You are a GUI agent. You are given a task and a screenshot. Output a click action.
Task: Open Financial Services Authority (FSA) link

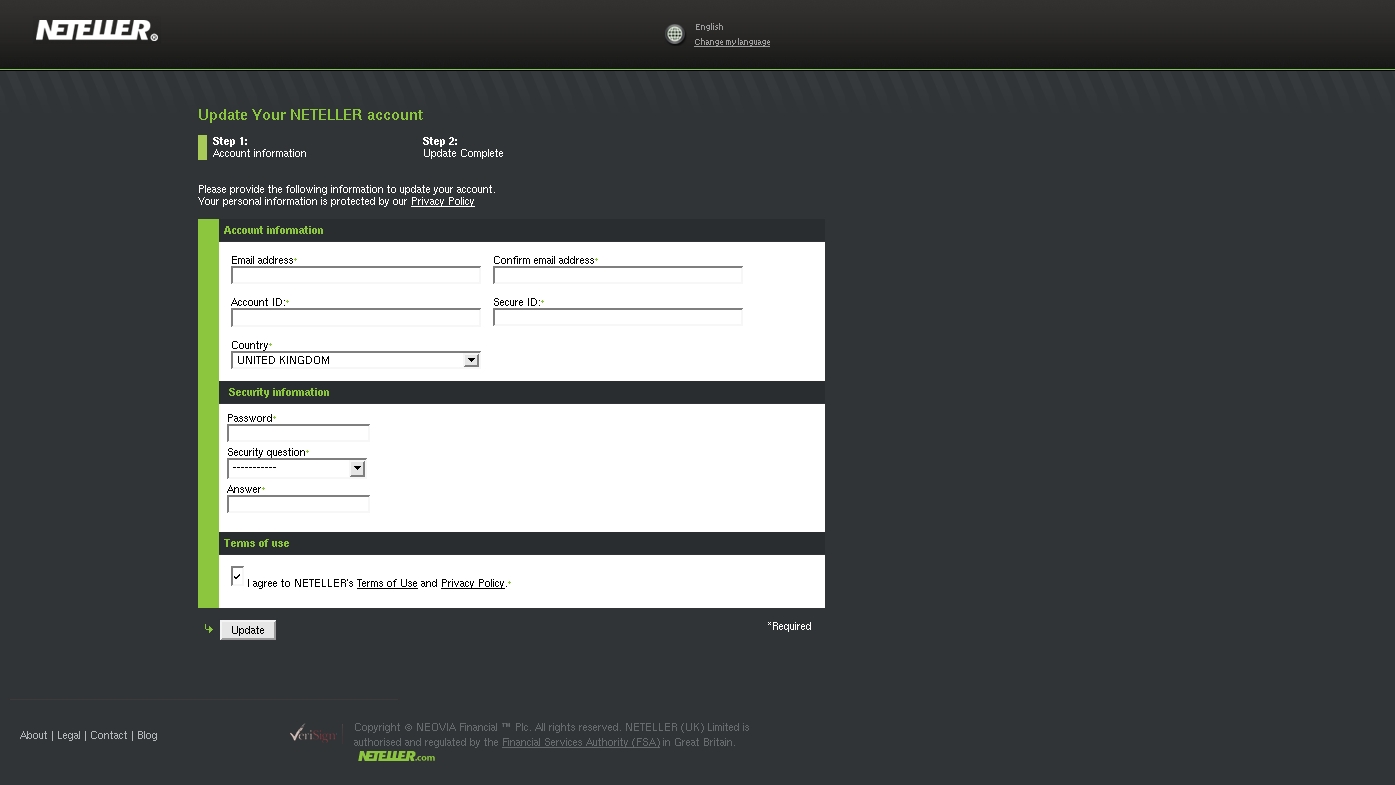click(x=581, y=742)
